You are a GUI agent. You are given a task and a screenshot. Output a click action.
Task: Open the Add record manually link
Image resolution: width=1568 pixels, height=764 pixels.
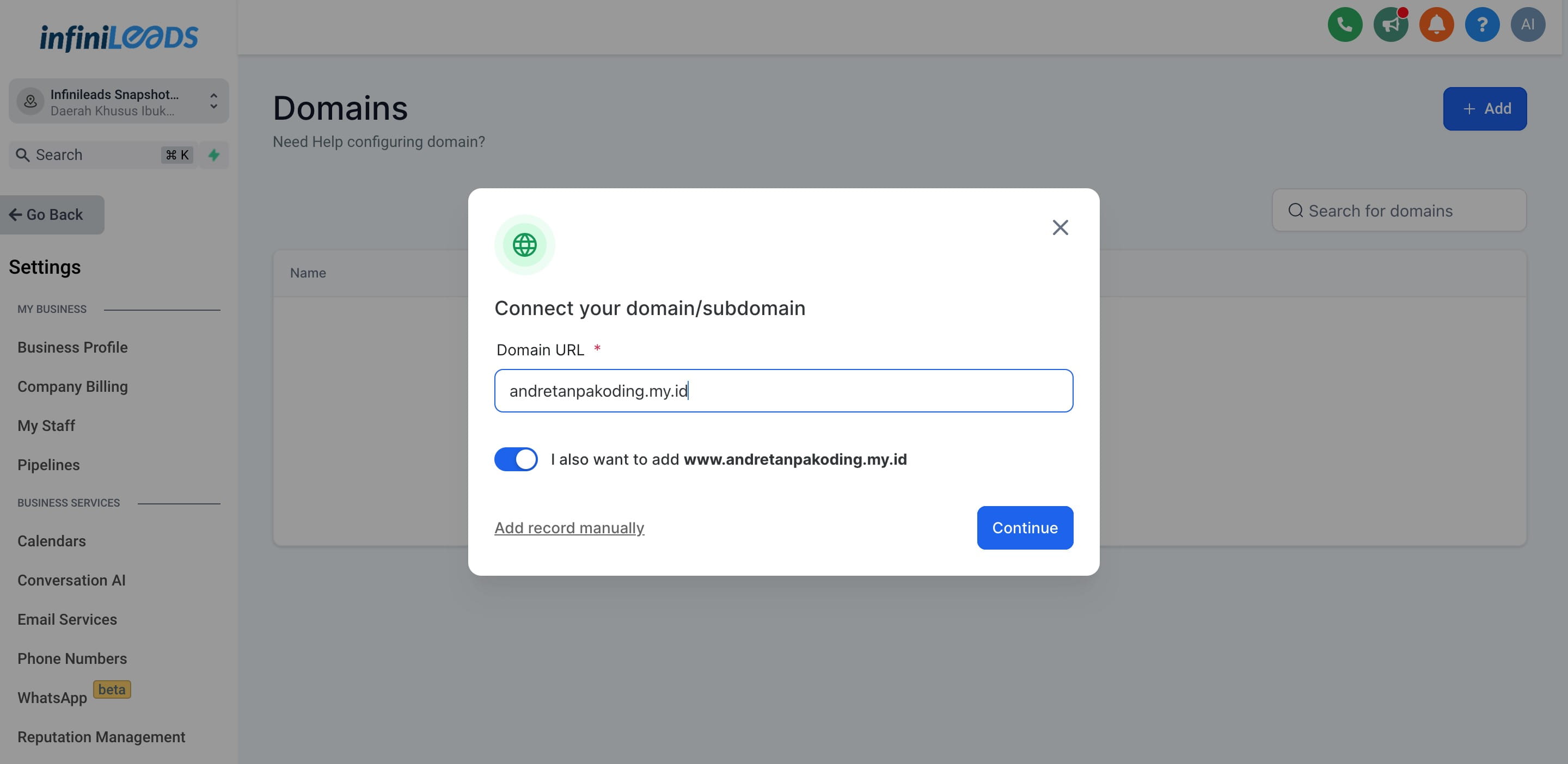click(569, 527)
